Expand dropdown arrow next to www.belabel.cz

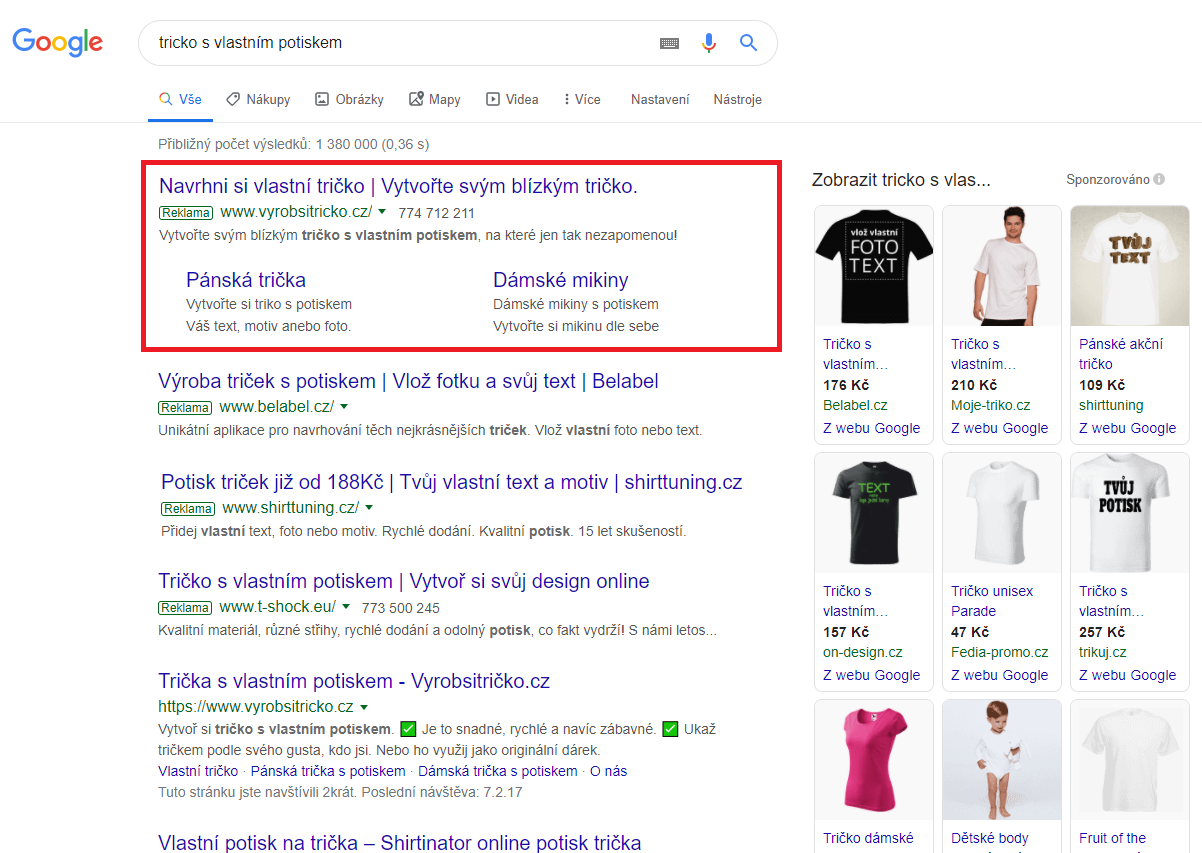344,407
